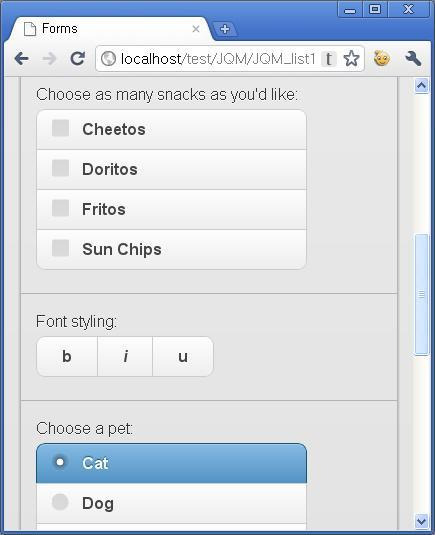Tick the Doritos snack option

point(171,170)
